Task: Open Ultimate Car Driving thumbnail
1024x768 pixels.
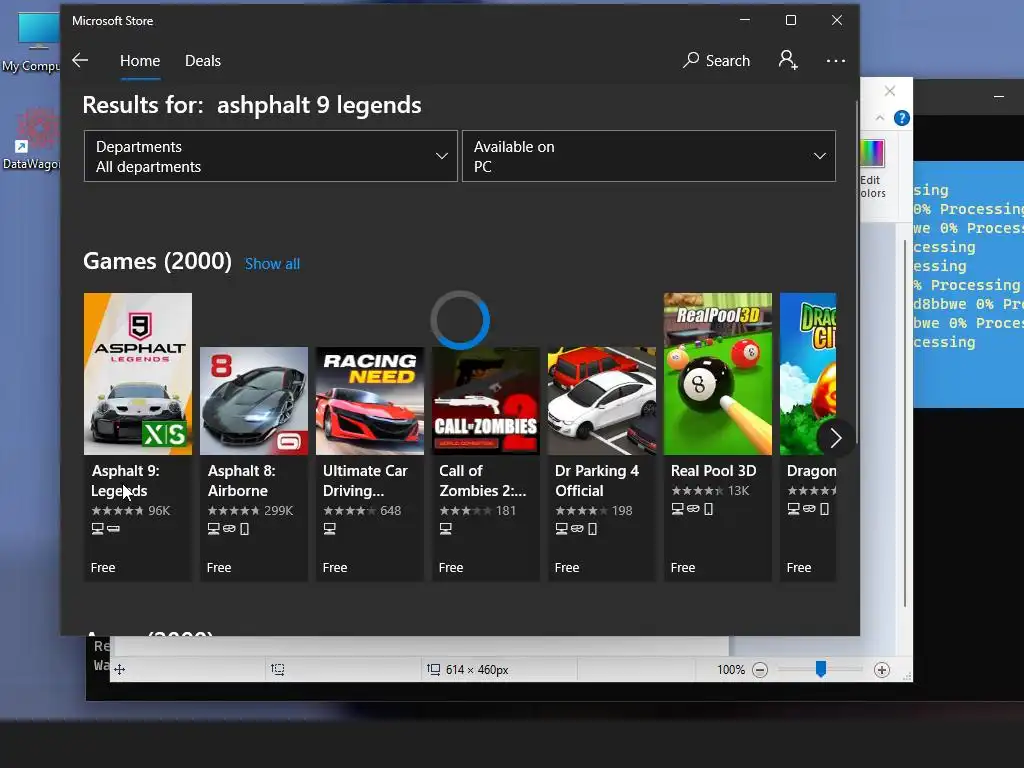Action: tap(370, 401)
